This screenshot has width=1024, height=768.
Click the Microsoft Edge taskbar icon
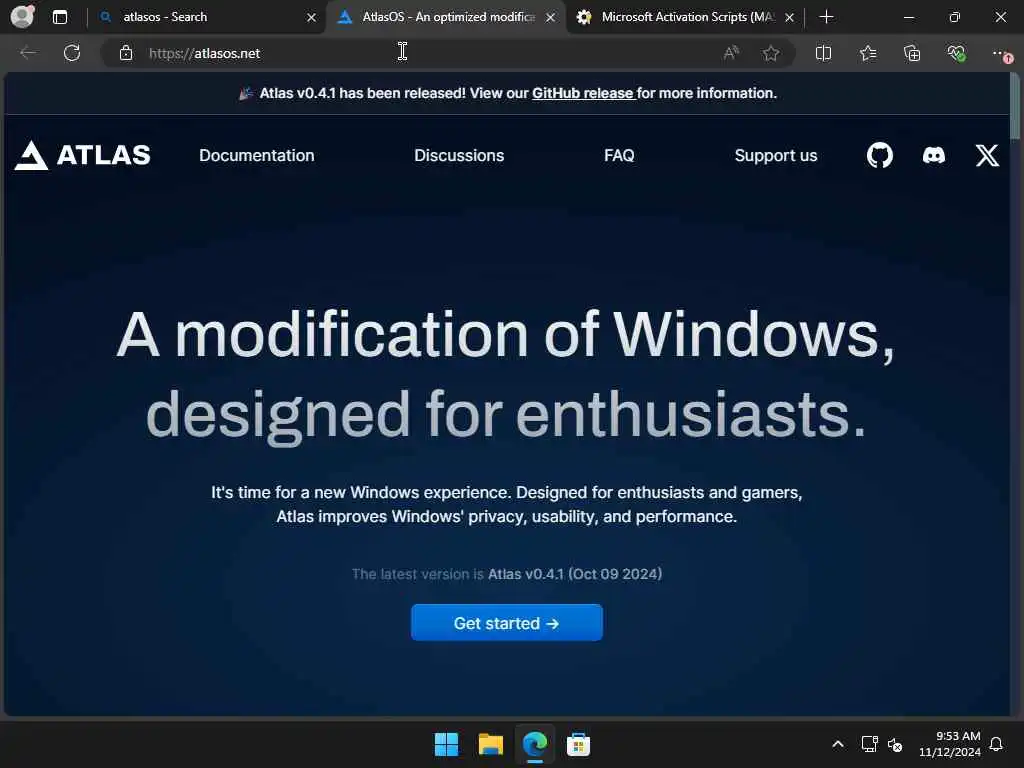tap(535, 744)
